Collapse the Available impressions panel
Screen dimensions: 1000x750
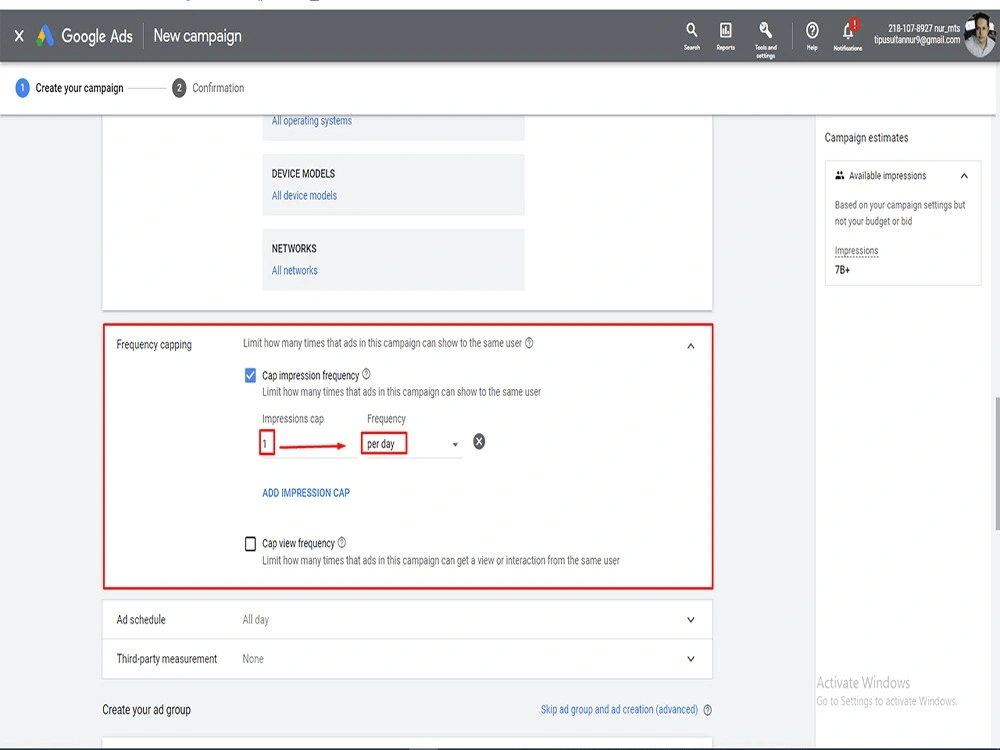(964, 176)
